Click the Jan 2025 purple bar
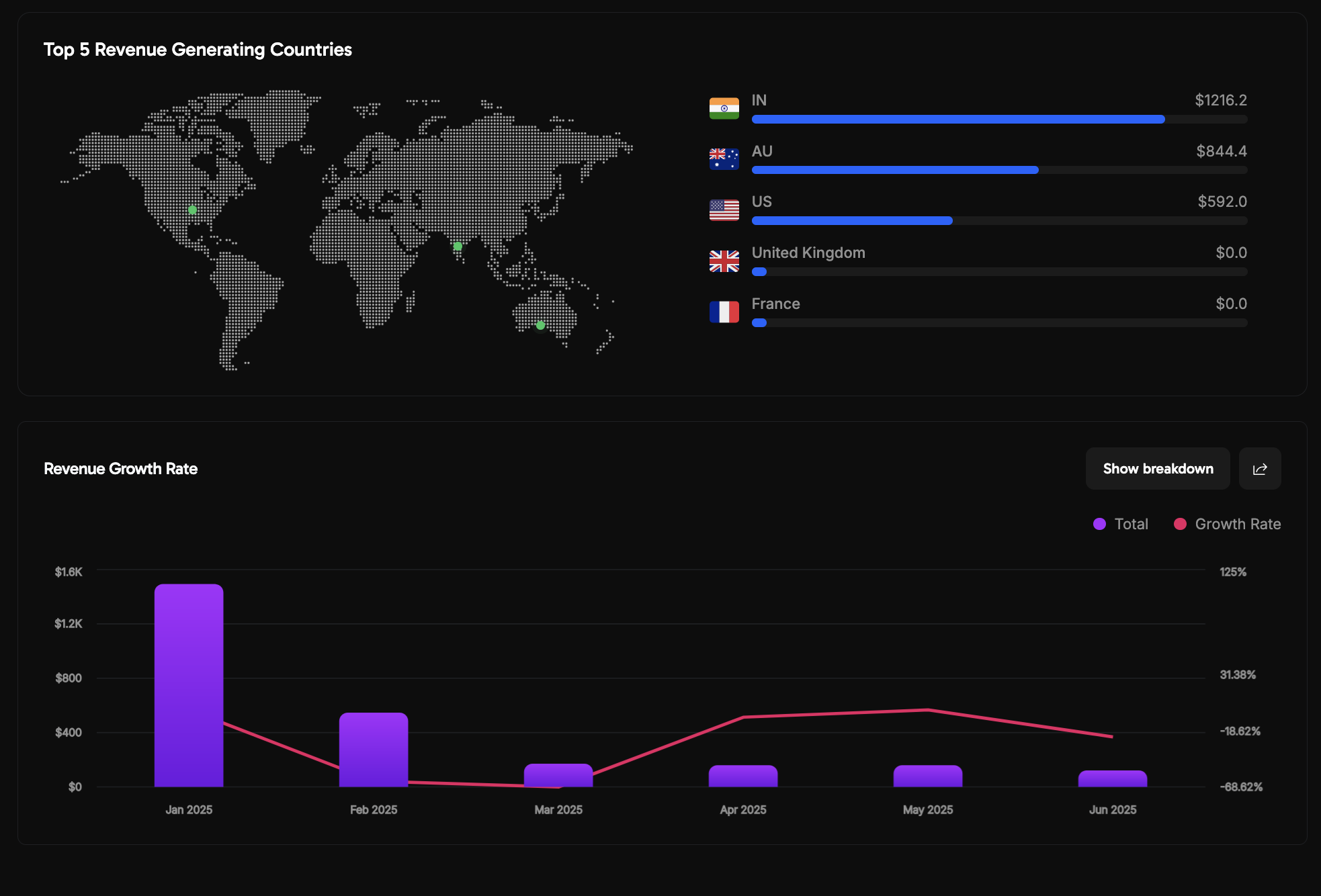Viewport: 1321px width, 896px height. point(189,685)
